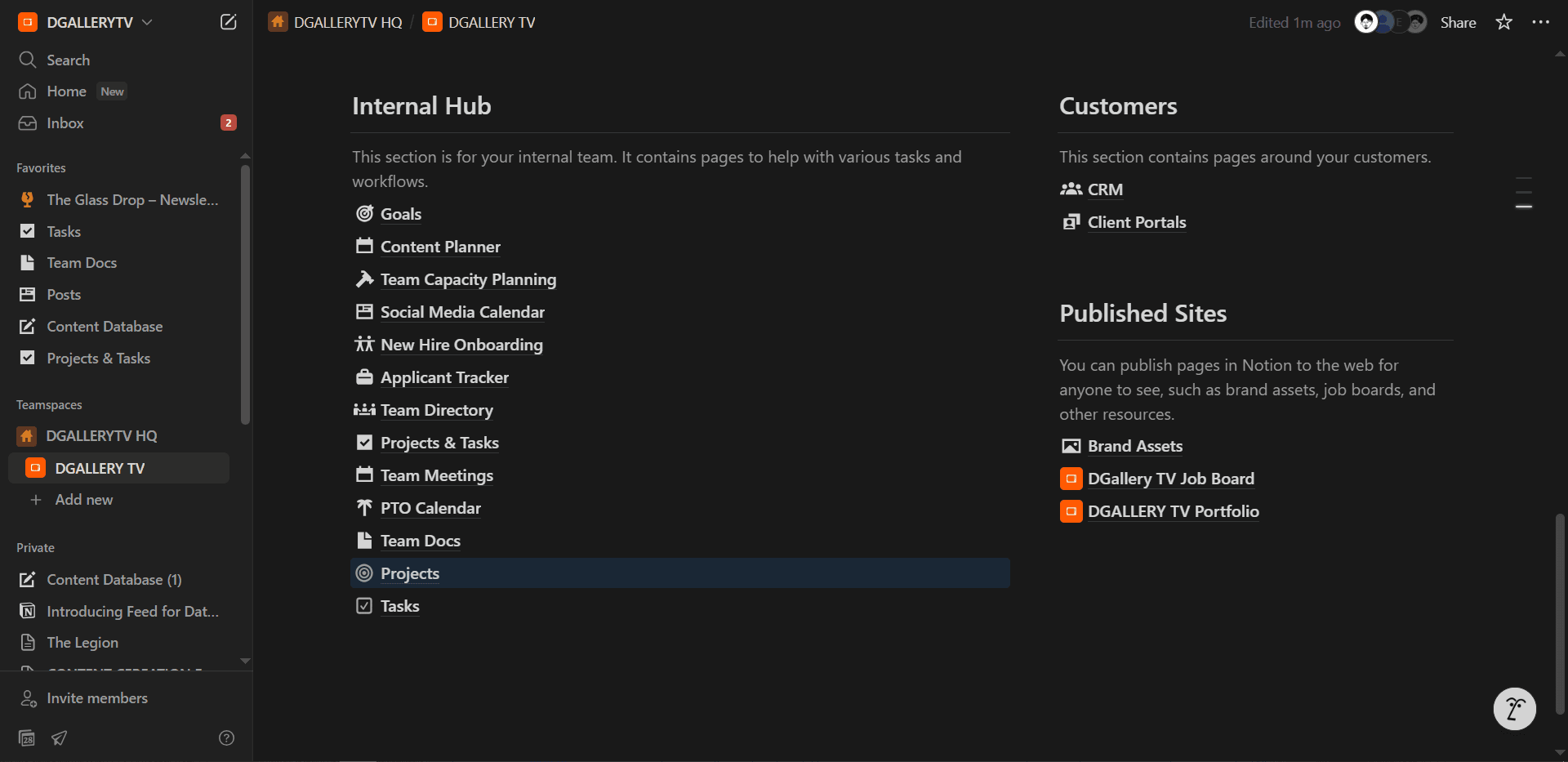The image size is (1568, 762).
Task: Open the Tasks link below Projects
Action: [399, 606]
